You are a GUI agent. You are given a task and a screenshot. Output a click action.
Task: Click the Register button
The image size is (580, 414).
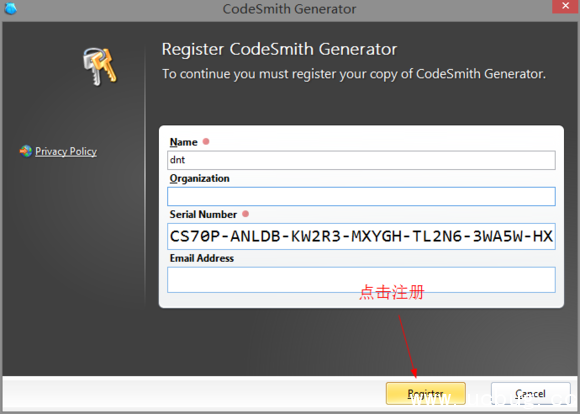point(425,393)
